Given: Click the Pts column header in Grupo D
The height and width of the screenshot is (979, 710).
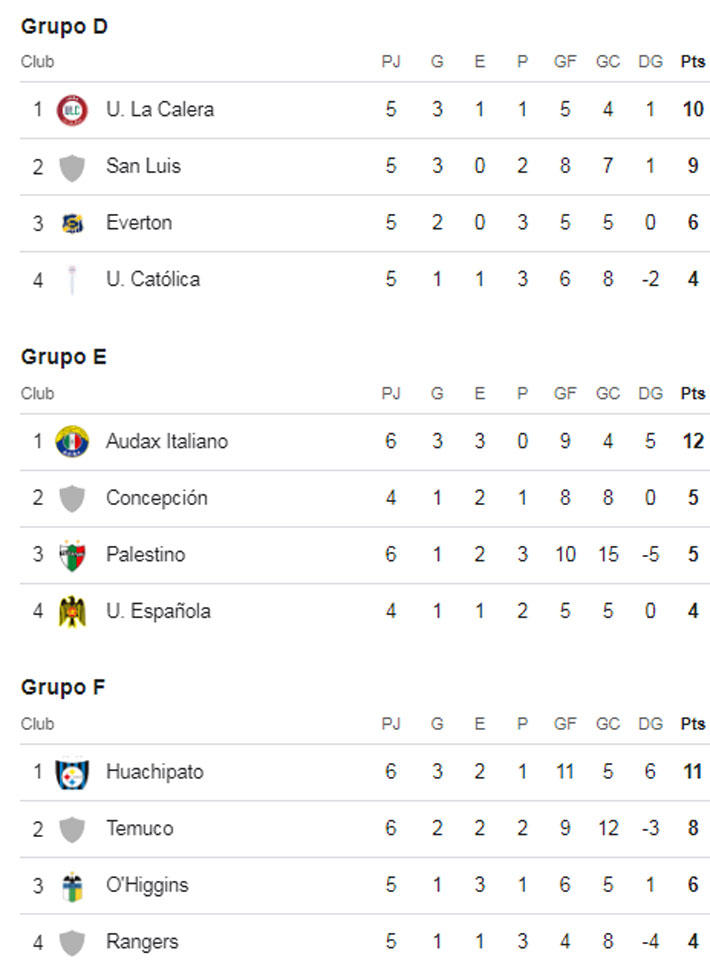Looking at the screenshot, I should [692, 62].
